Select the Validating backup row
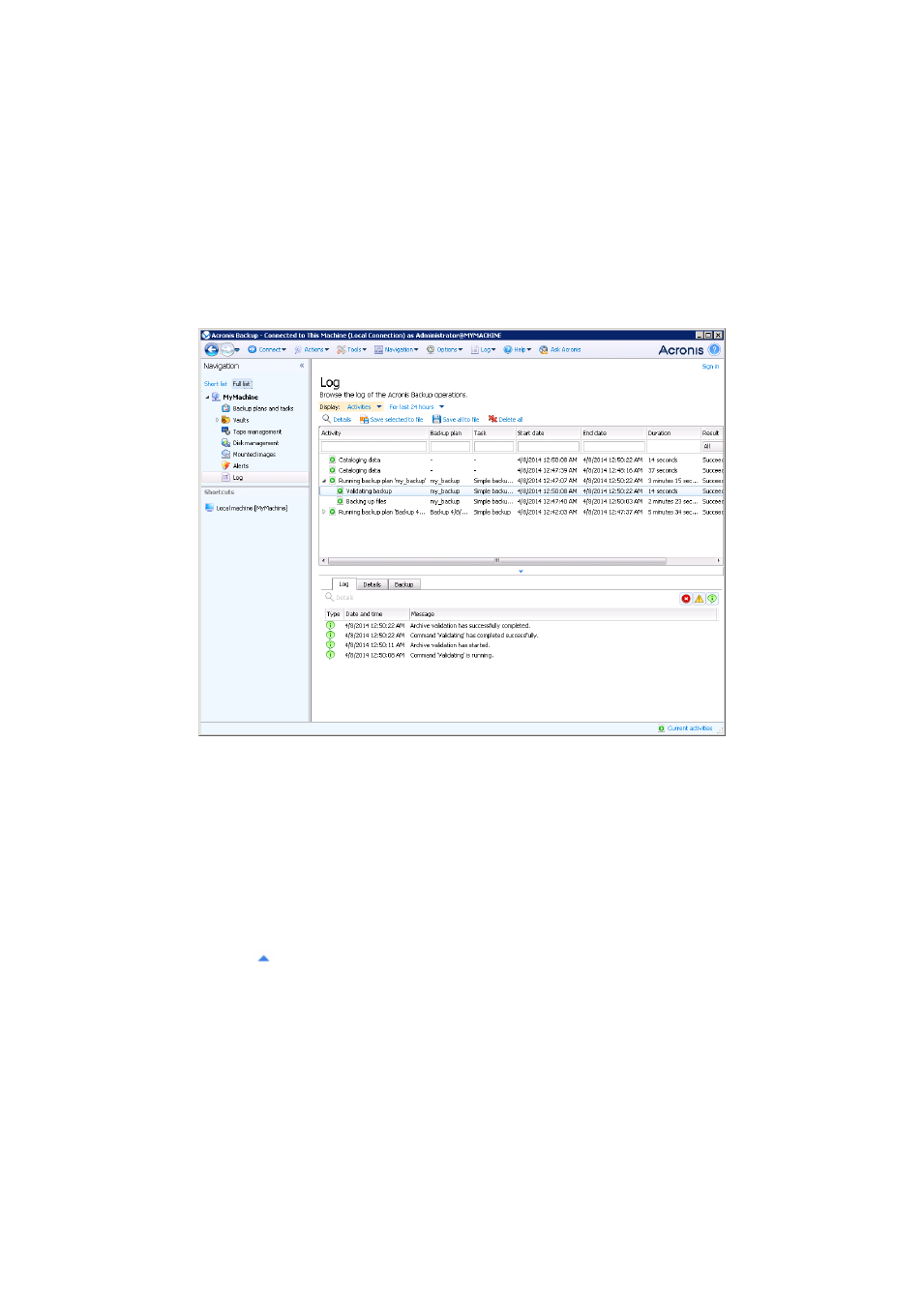 [522, 491]
